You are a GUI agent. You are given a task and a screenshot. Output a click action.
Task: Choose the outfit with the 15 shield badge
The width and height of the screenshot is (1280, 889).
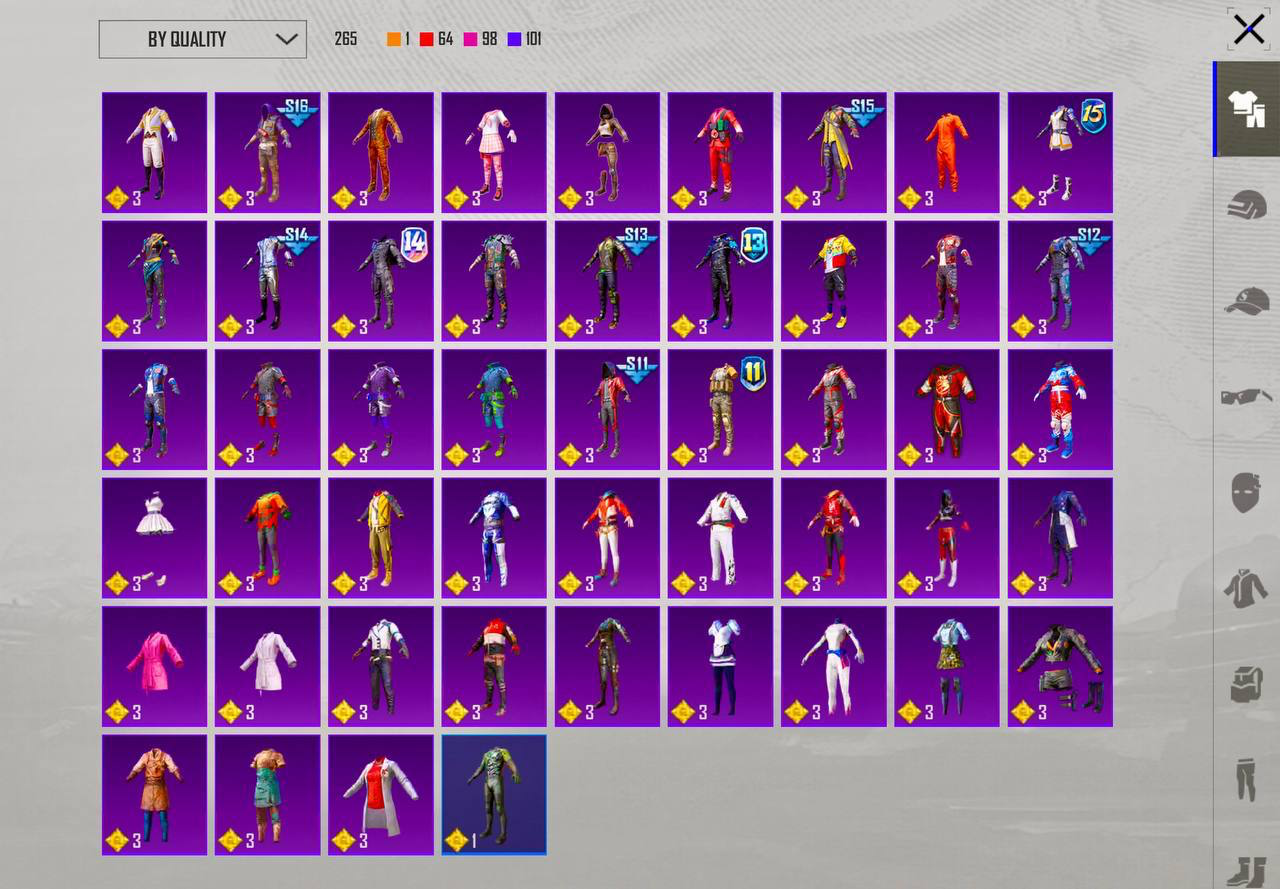1060,153
